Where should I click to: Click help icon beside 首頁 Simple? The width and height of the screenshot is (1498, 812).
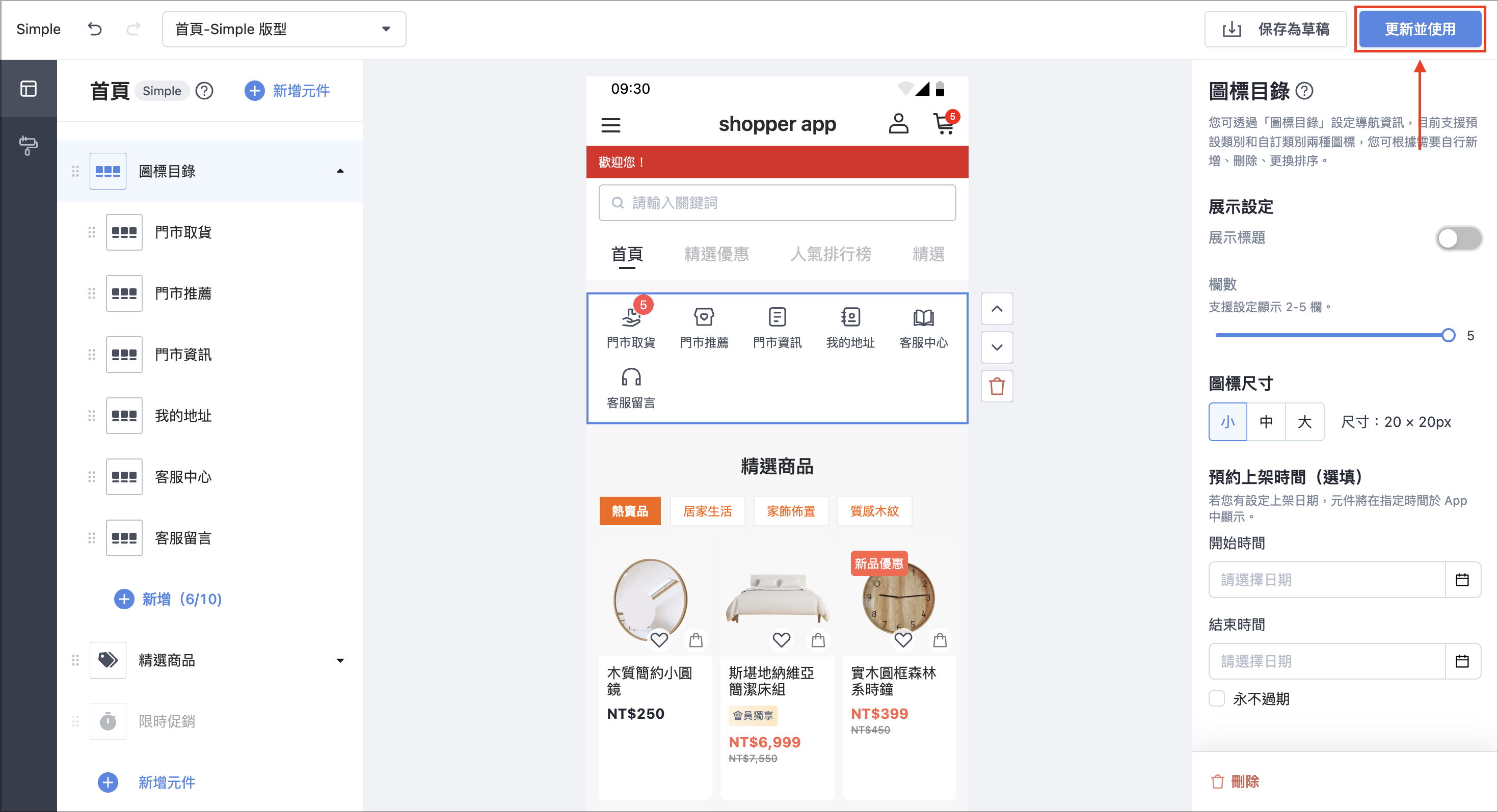pyautogui.click(x=204, y=91)
